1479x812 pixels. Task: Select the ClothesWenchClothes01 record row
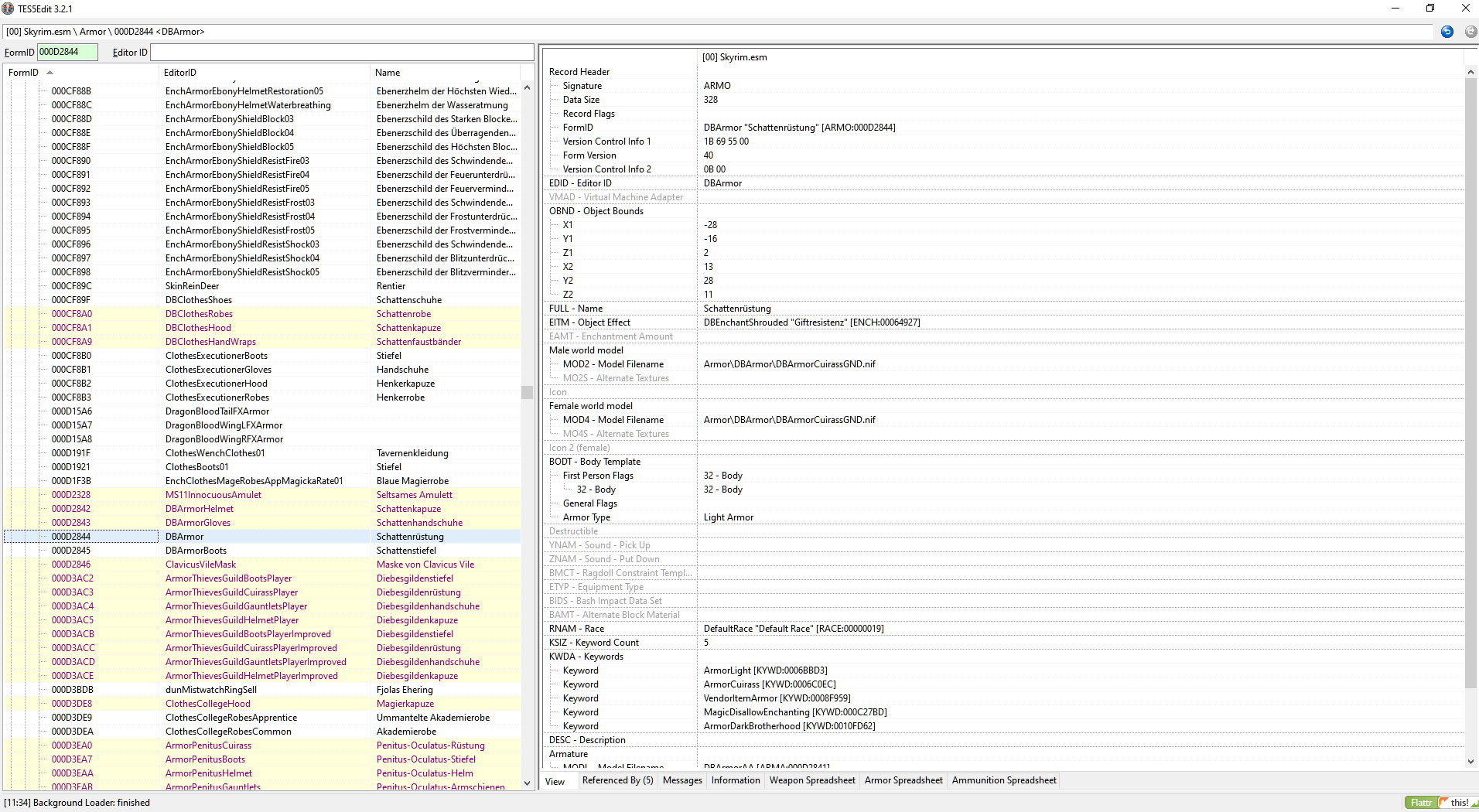pos(262,453)
